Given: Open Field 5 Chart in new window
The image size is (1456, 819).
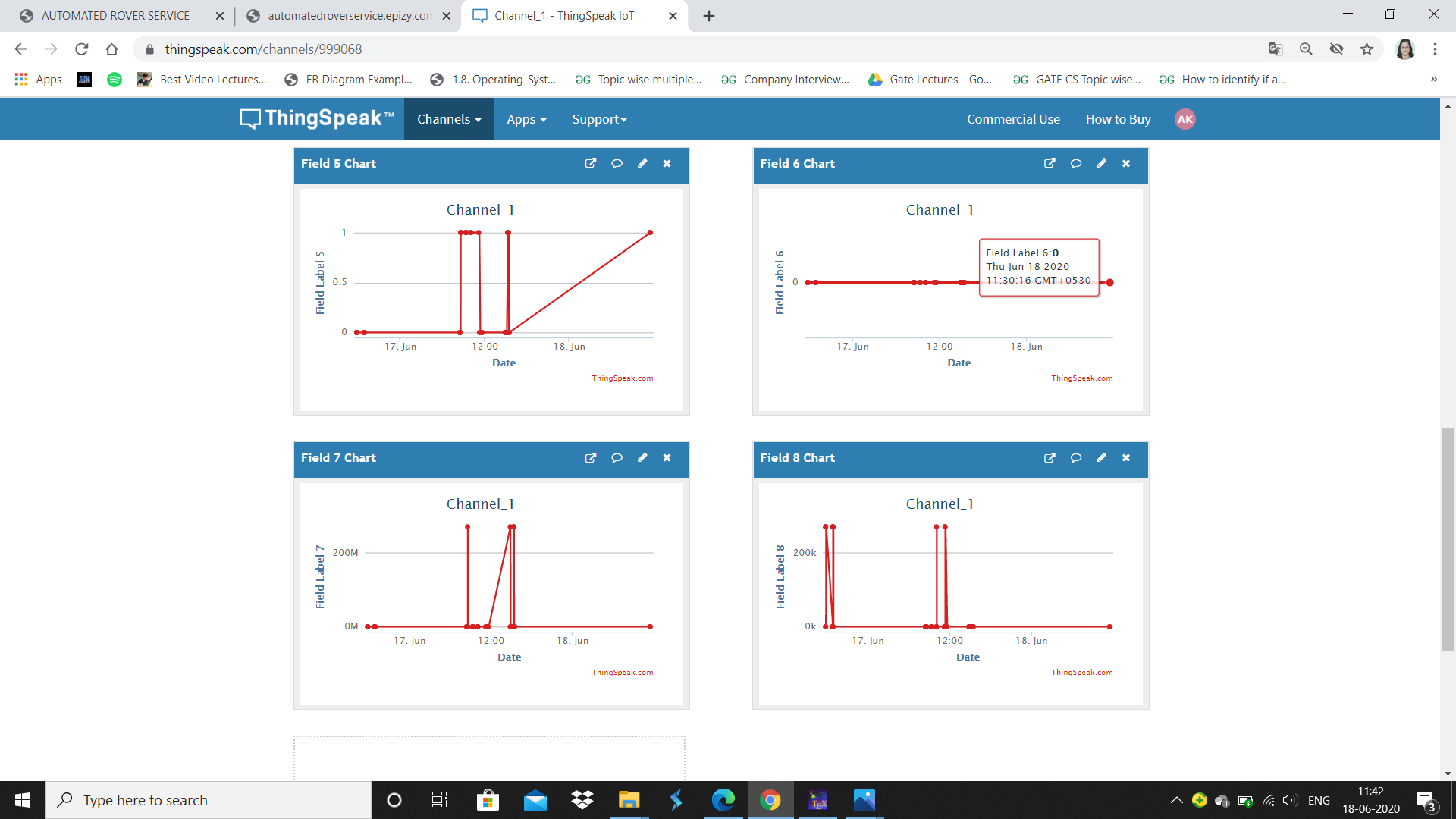Looking at the screenshot, I should pos(591,164).
